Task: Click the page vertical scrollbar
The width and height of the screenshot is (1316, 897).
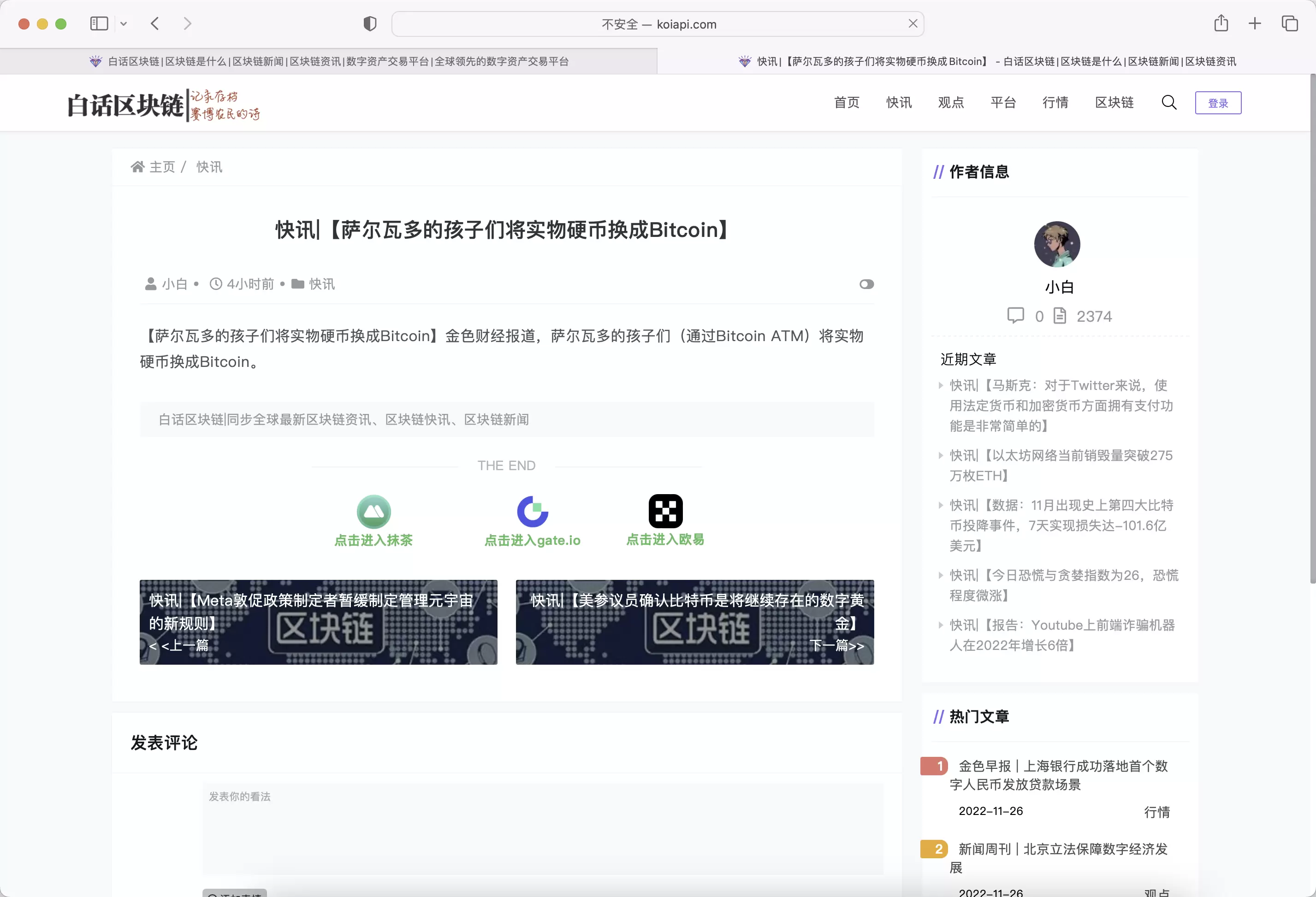Action: tap(1313, 328)
